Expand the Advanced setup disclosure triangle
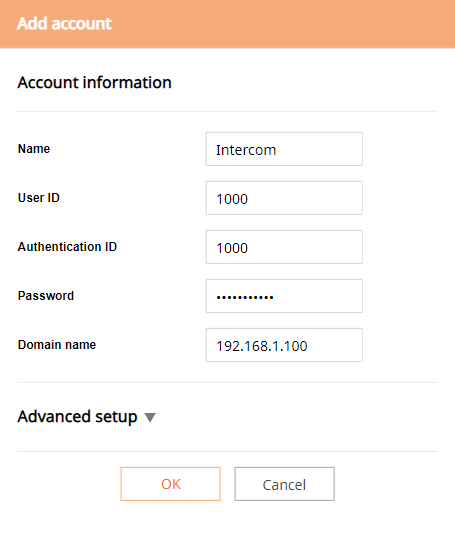Screen dimensions: 455x534 click(150, 417)
